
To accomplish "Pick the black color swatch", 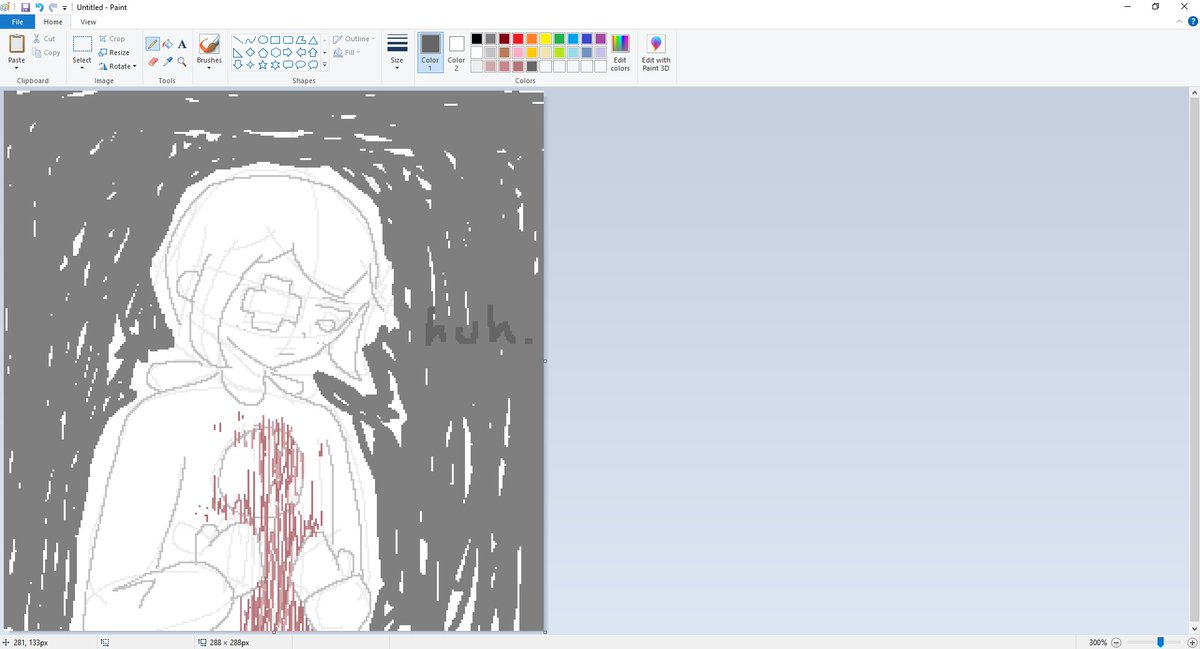I will click(477, 39).
